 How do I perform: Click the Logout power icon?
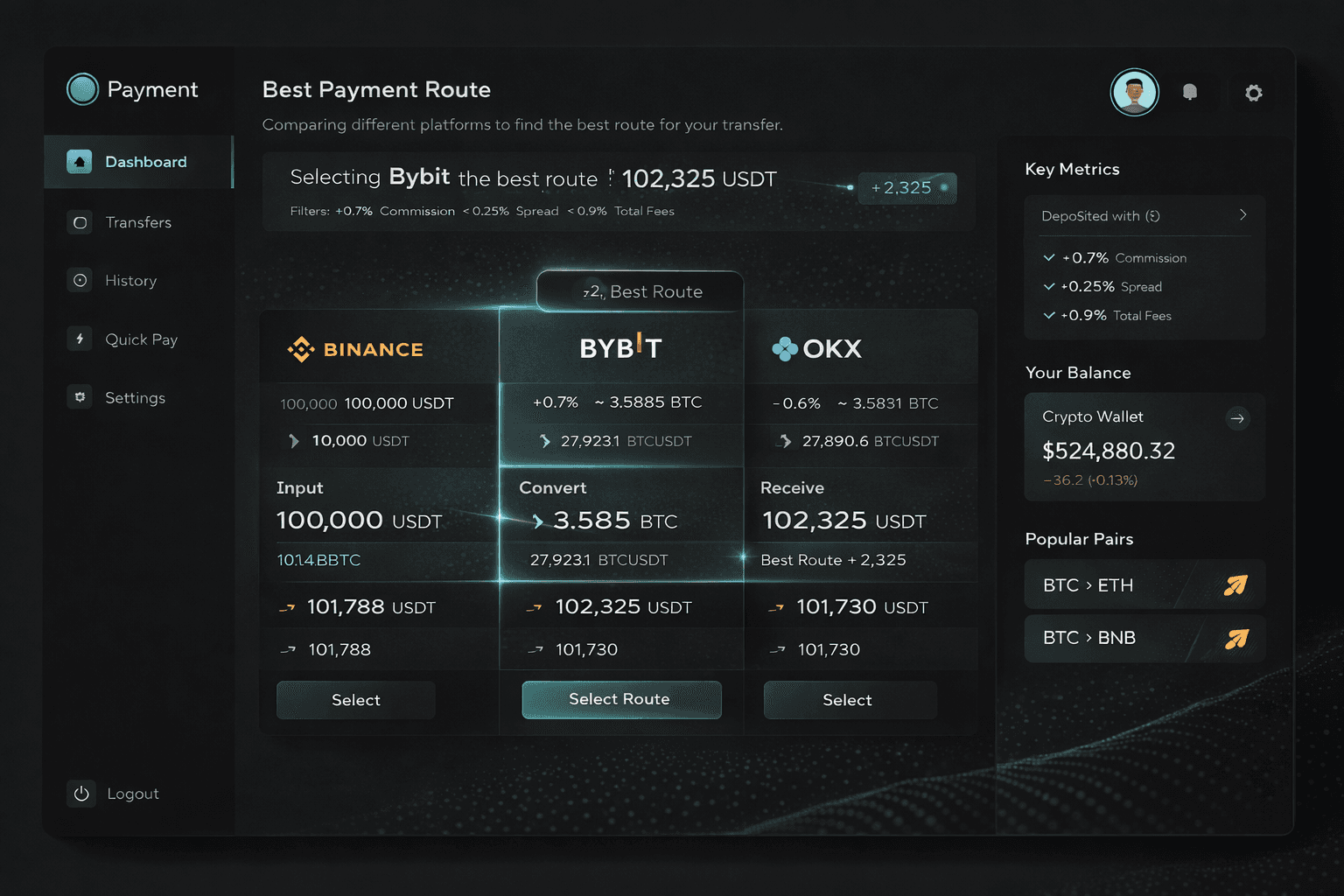[81, 794]
